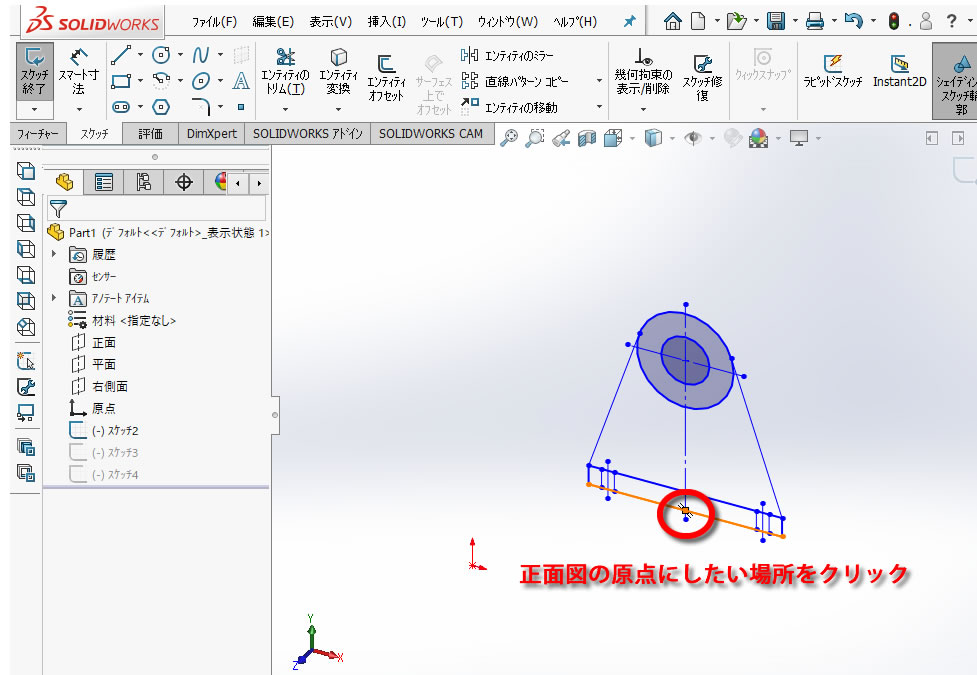Screen dimensions: 977x675
Task: Click Repair Sketch (スケッチ修復) in ribbon
Action: [x=702, y=77]
